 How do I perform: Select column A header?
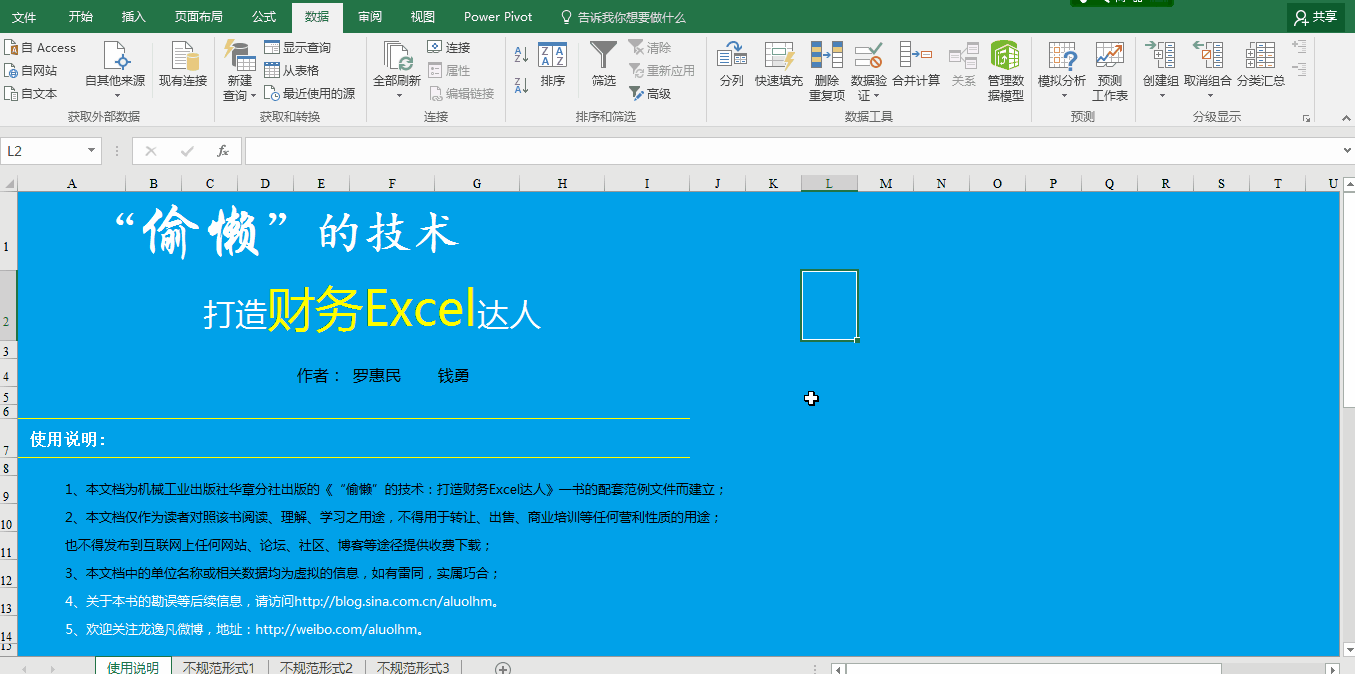71,184
